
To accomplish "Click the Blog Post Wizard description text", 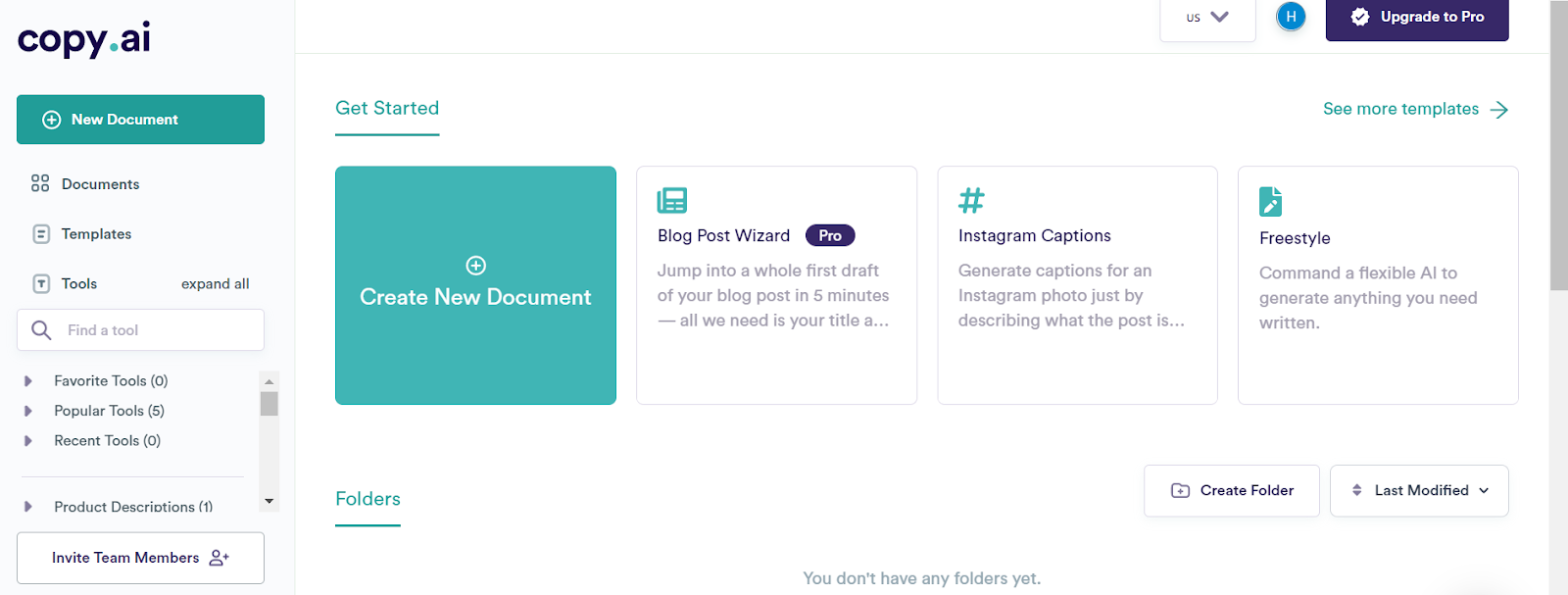I will pyautogui.click(x=773, y=295).
